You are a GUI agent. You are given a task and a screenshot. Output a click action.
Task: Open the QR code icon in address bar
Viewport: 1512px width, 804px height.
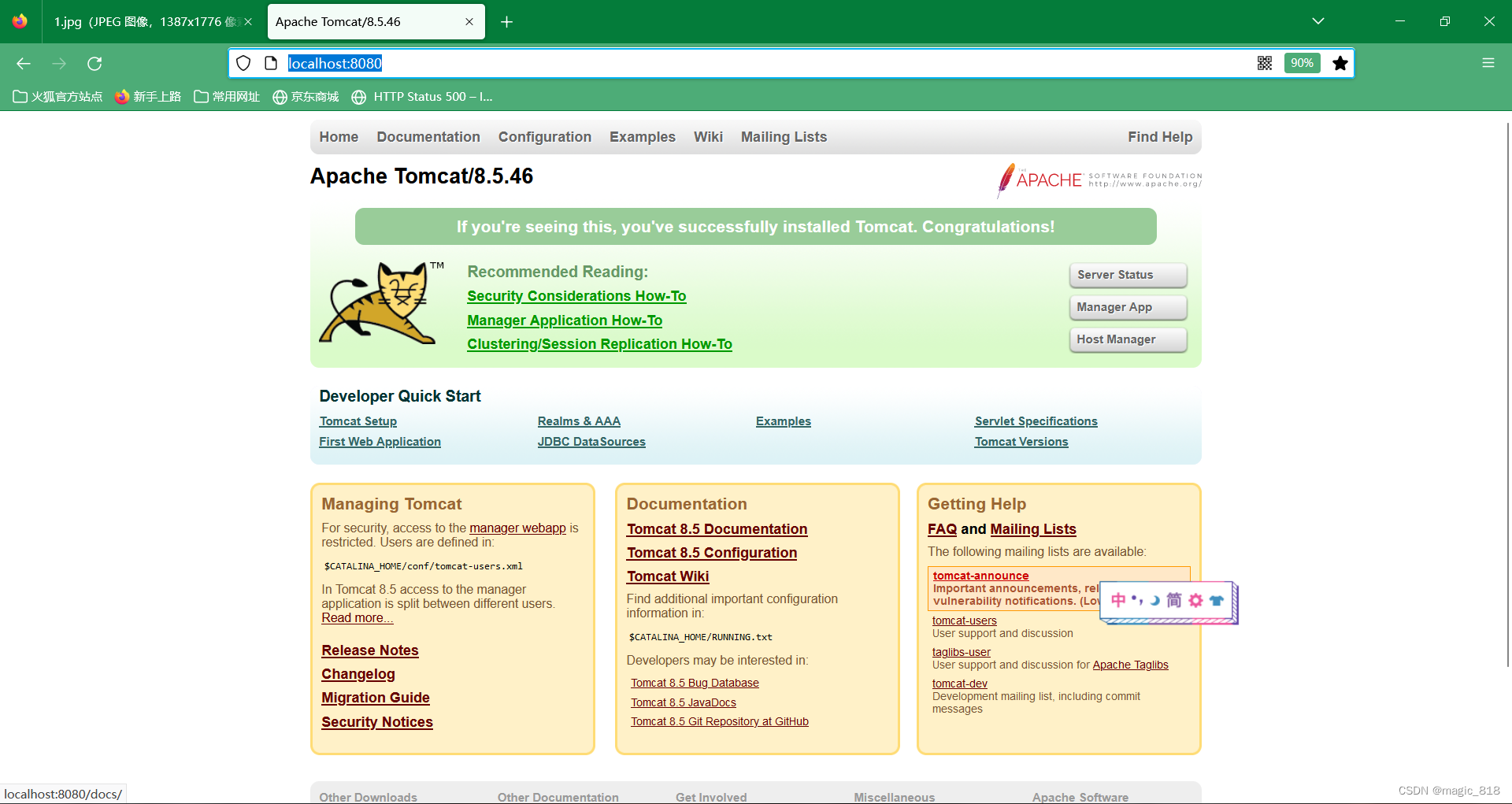(x=1265, y=63)
